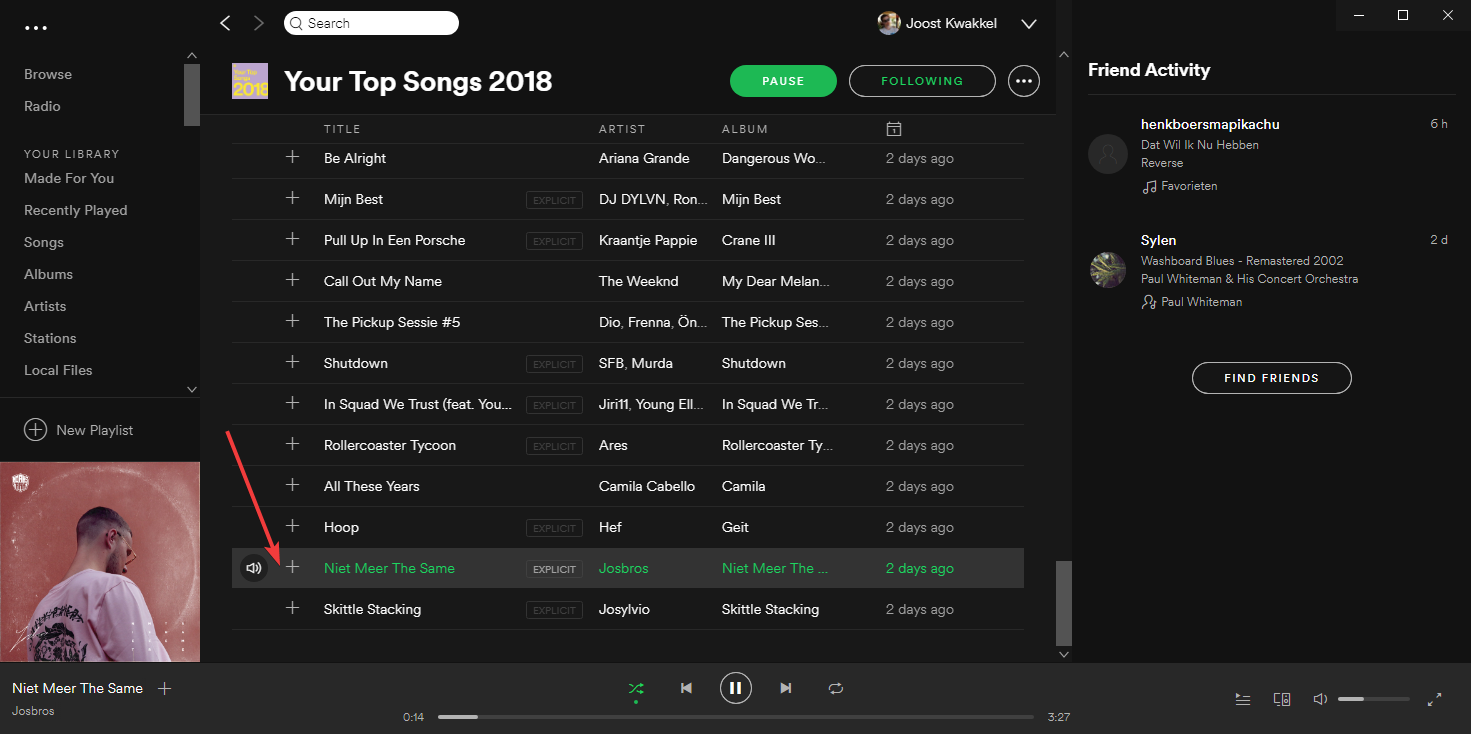Add Skittle Stacking to library
The height and width of the screenshot is (734, 1471).
coord(292,608)
